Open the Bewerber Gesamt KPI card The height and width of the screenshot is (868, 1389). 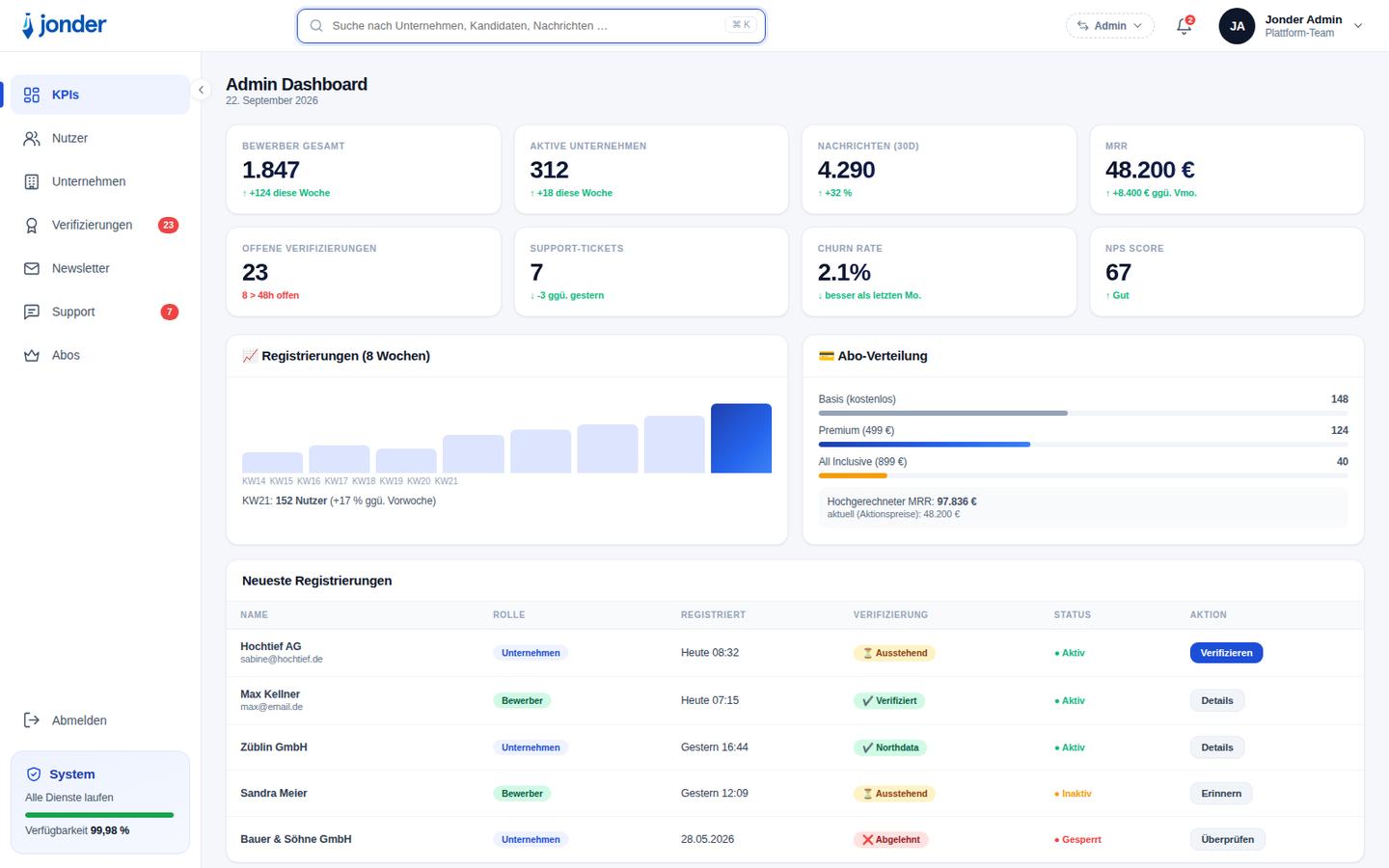(364, 169)
